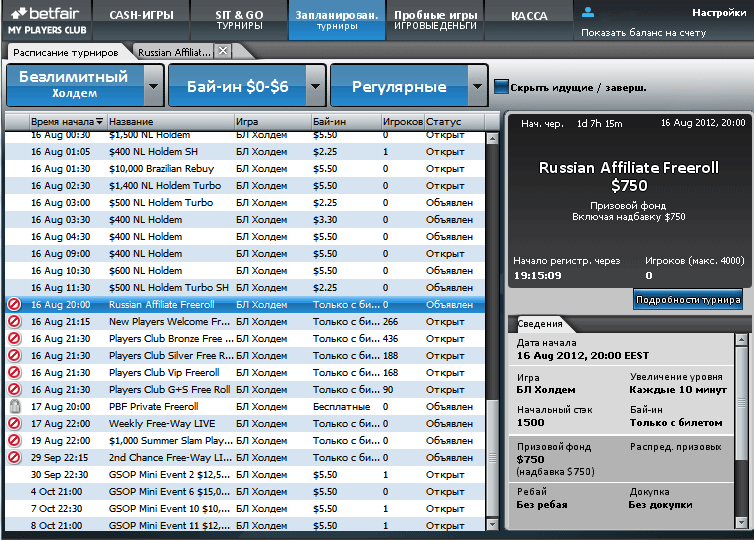Click the tournament list scrollbar thumb
Screen dimensions: 754x540
[x=492, y=458]
